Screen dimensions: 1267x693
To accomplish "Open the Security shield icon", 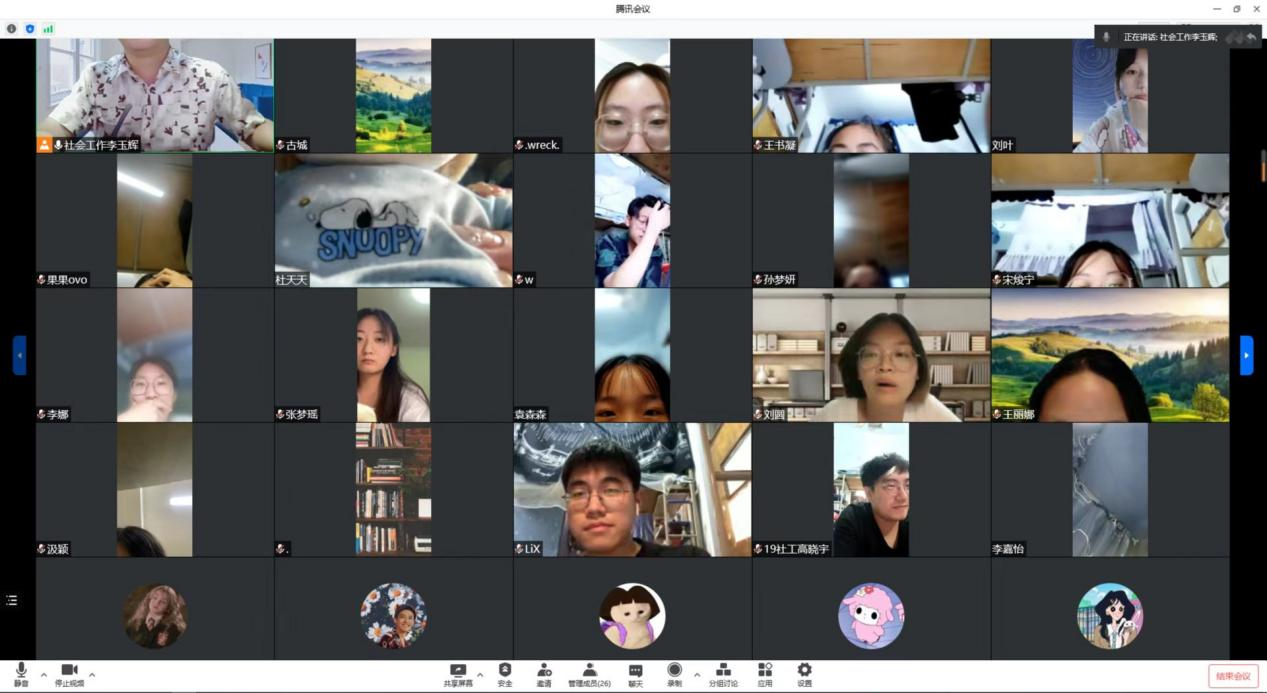I will point(505,673).
